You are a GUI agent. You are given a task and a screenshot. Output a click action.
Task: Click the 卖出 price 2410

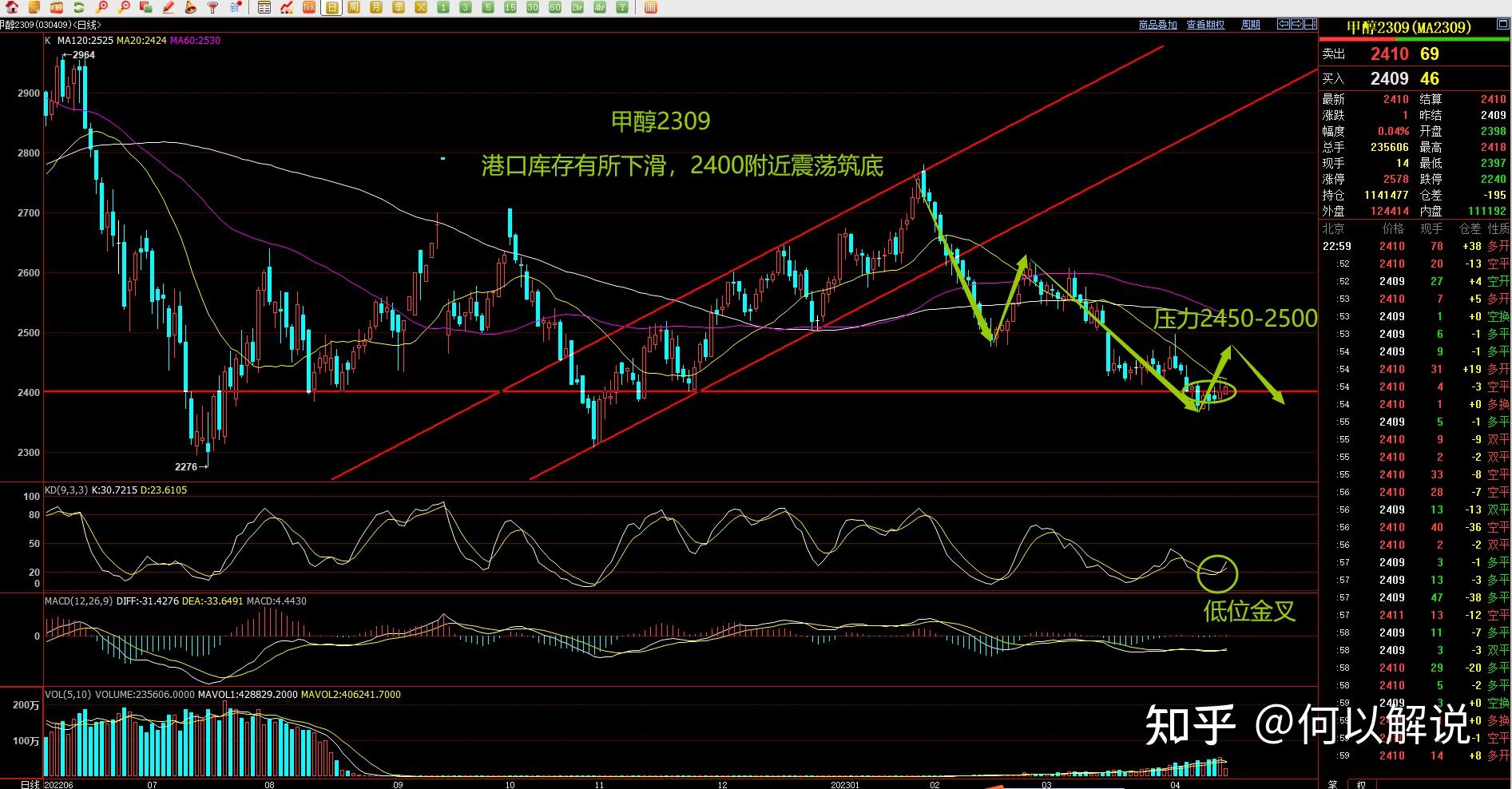[x=1390, y=54]
